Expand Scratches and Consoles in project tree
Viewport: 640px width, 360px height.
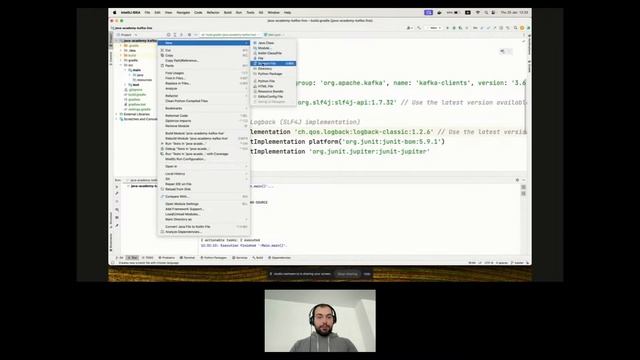(117, 119)
